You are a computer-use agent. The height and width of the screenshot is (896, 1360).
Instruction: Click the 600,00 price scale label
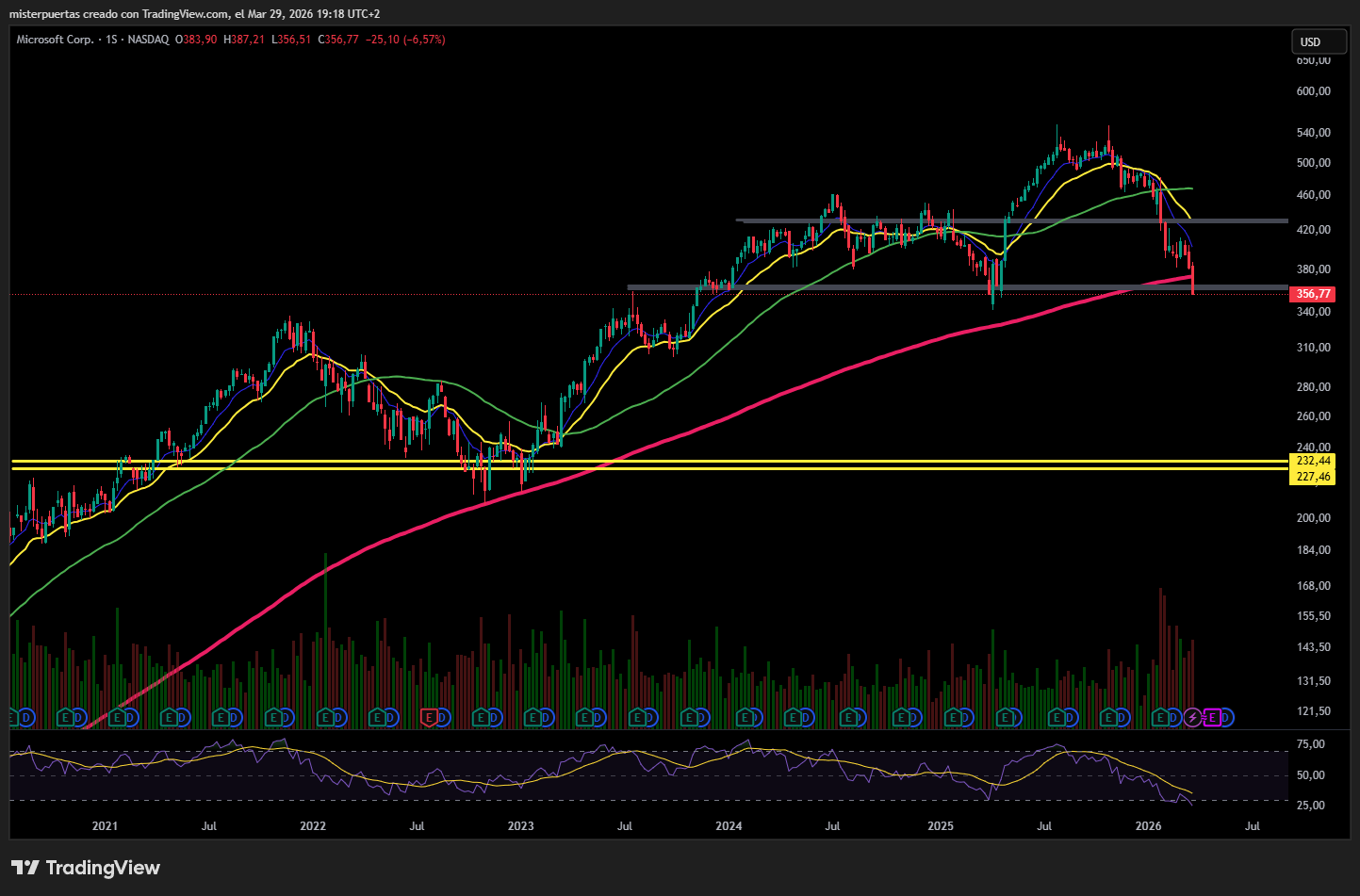click(x=1314, y=91)
